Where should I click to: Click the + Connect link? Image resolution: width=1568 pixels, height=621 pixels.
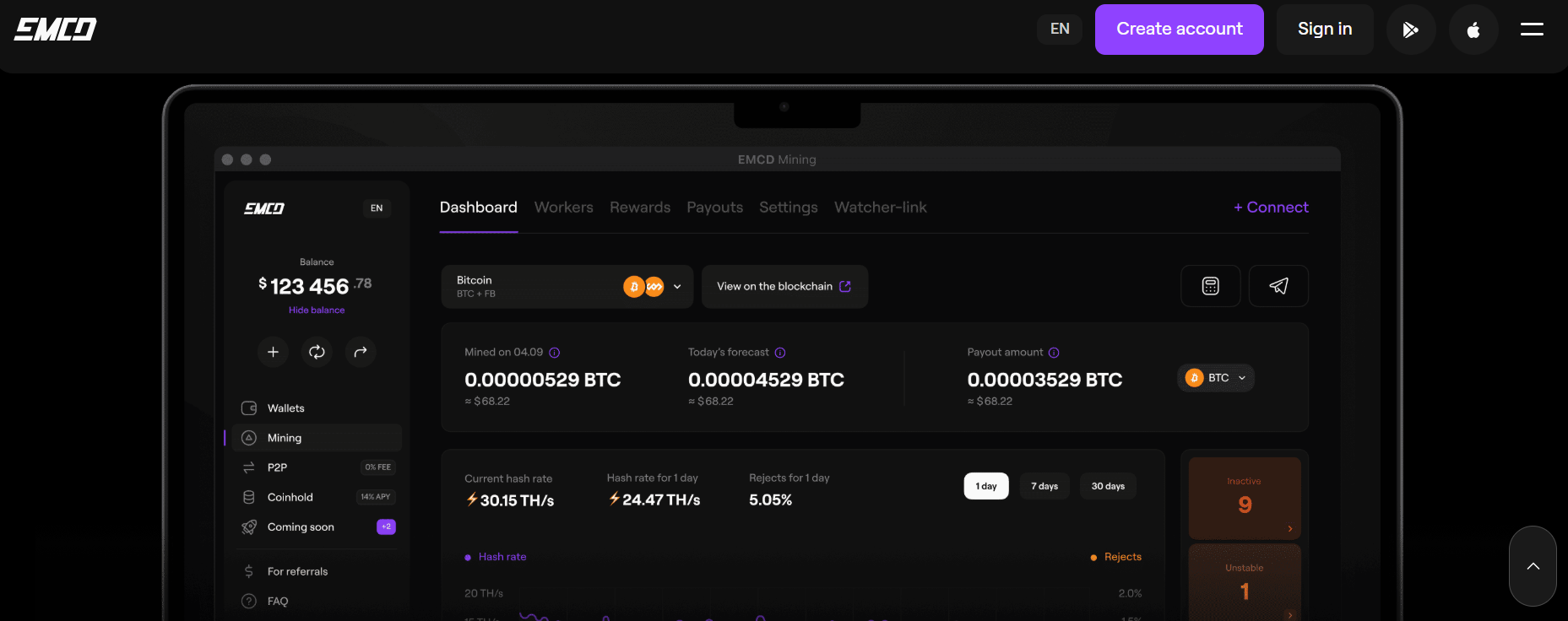click(x=1271, y=208)
